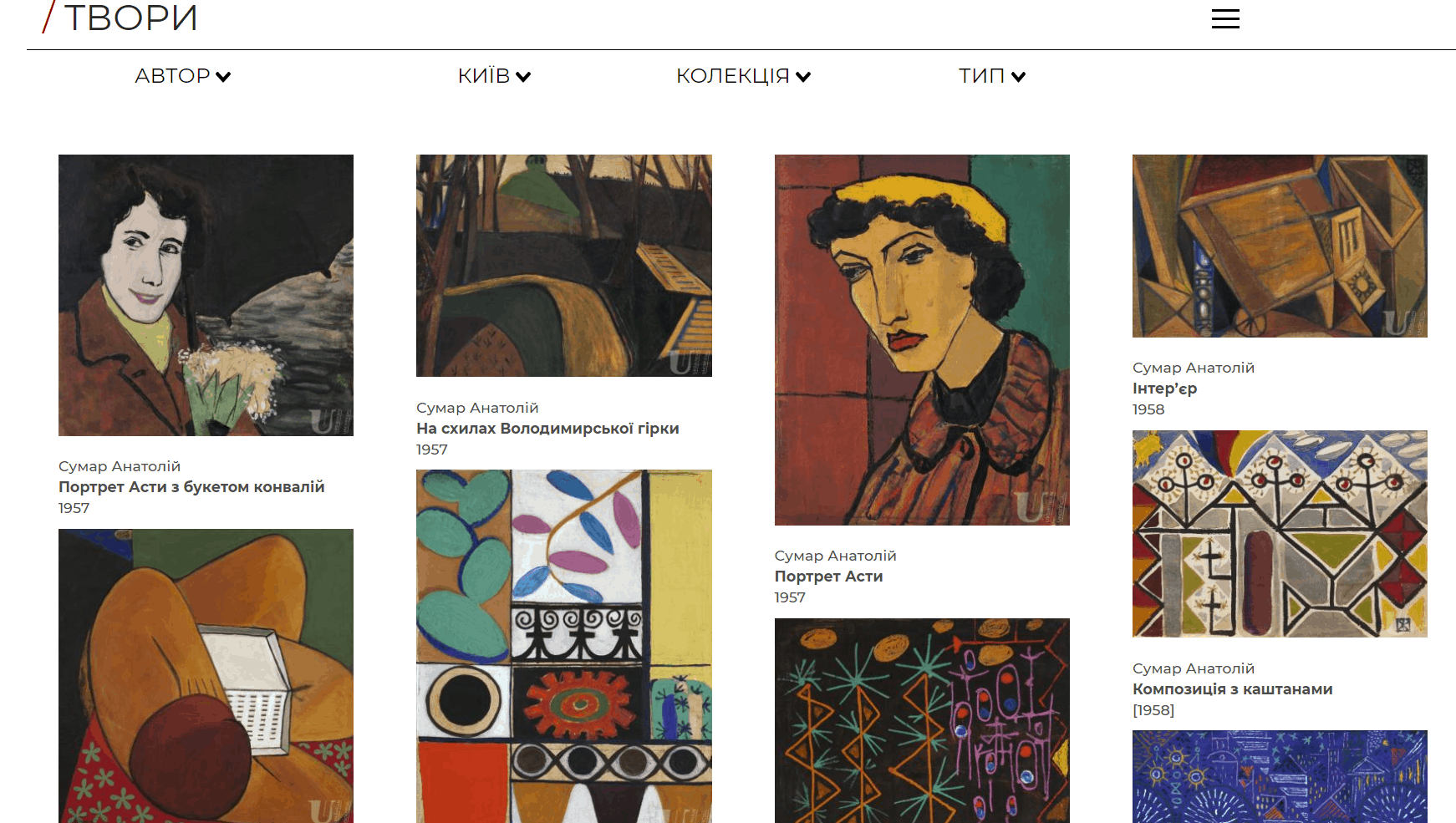Open the abstract leaves and patterns painting
The height and width of the screenshot is (823, 1456).
click(x=564, y=646)
